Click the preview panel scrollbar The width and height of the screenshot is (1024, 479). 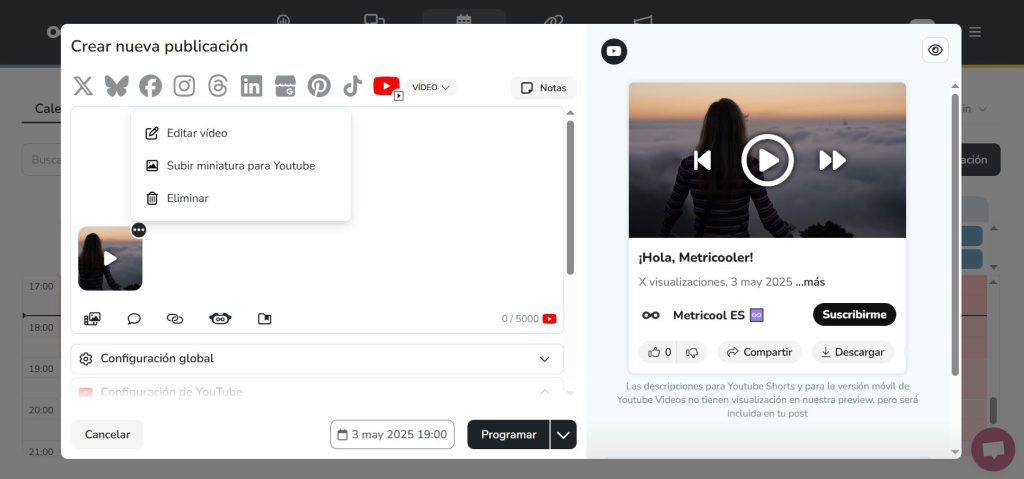point(955,235)
